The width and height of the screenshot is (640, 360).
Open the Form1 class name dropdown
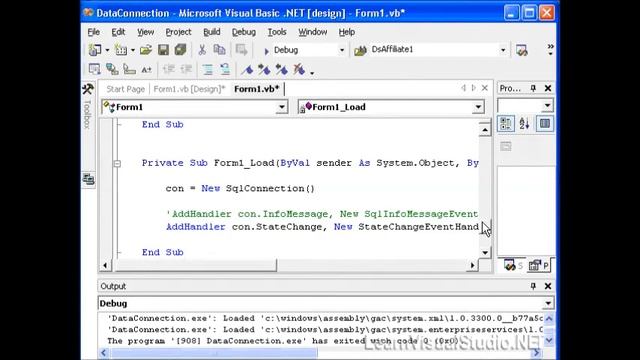[282, 107]
